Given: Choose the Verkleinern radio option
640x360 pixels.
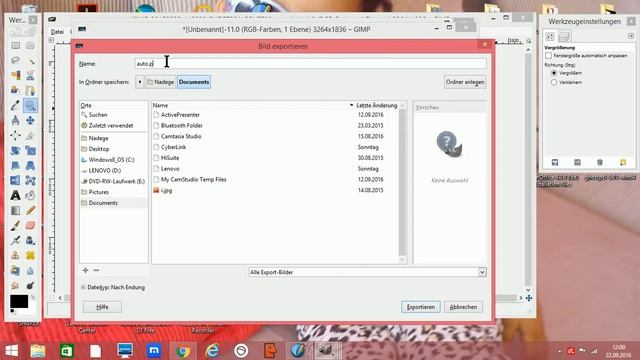Looking at the screenshot, I should pos(554,82).
